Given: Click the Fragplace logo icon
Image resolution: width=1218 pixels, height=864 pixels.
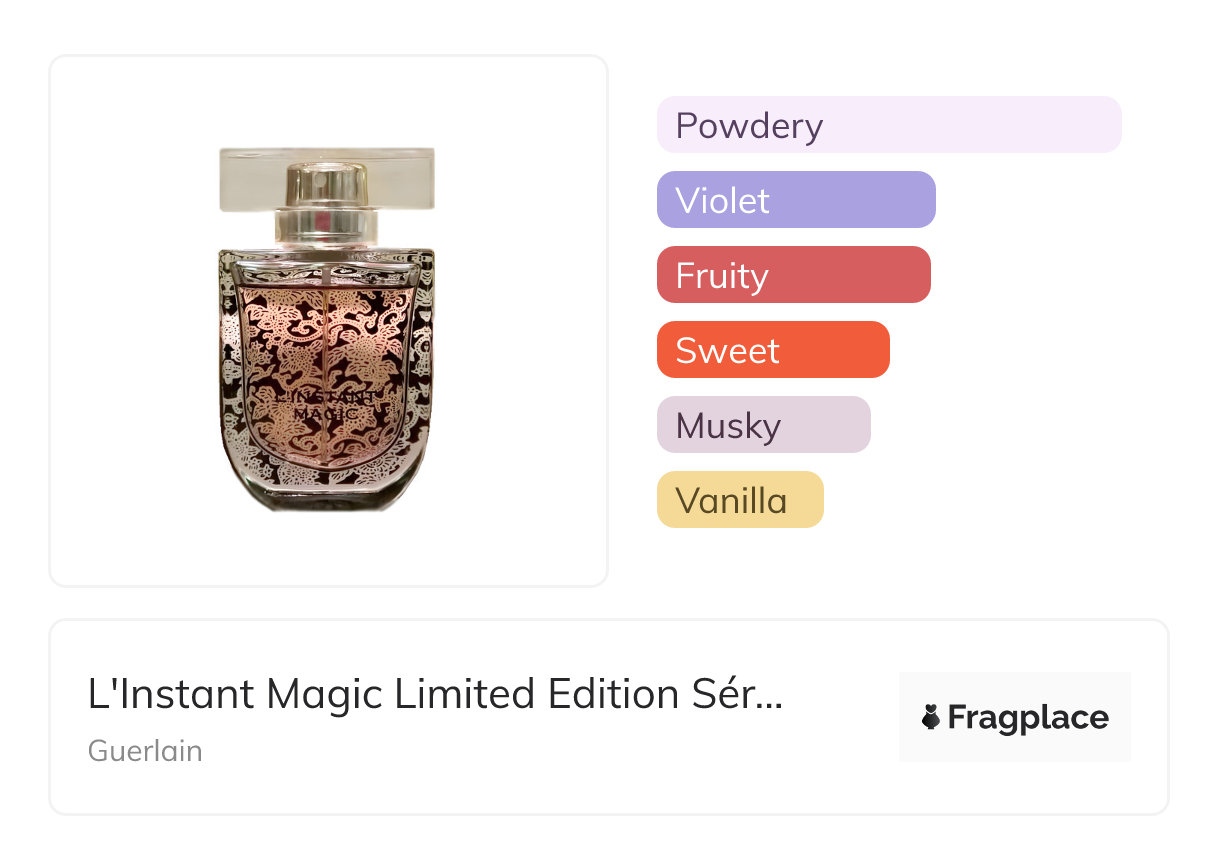Looking at the screenshot, I should pos(931,717).
